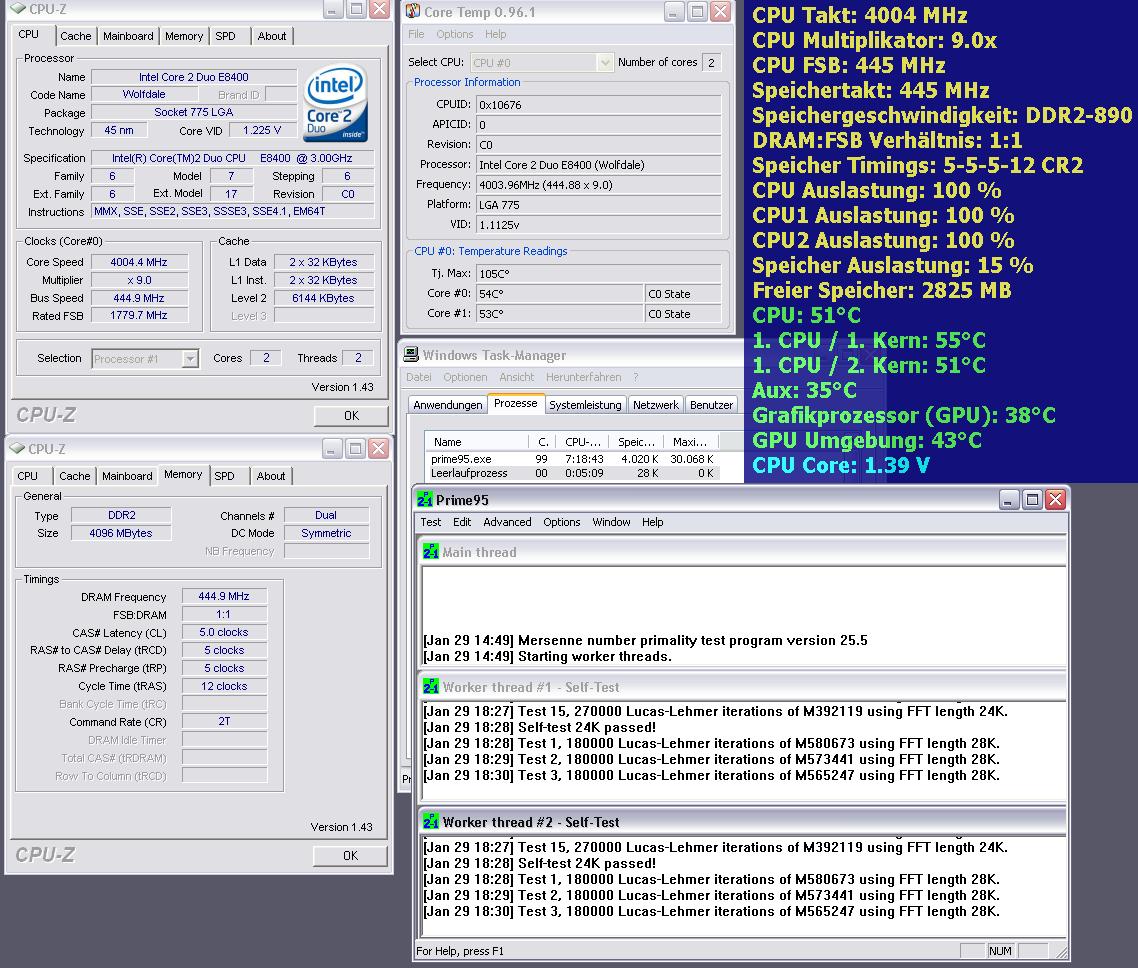Switch to Netzwerk tab in Task-Manager
The width and height of the screenshot is (1138, 968).
point(655,405)
